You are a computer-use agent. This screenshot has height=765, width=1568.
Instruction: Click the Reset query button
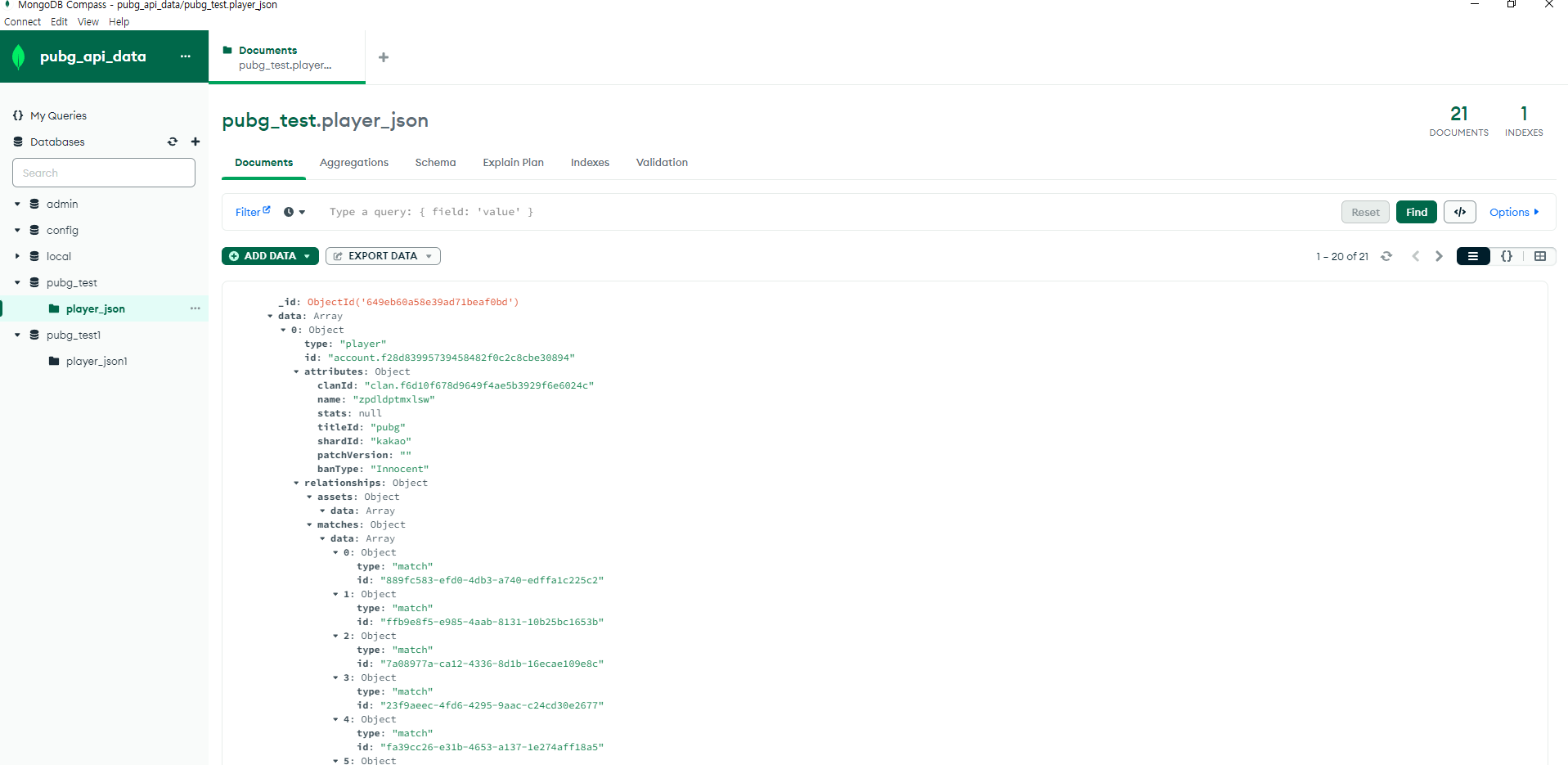click(1365, 212)
